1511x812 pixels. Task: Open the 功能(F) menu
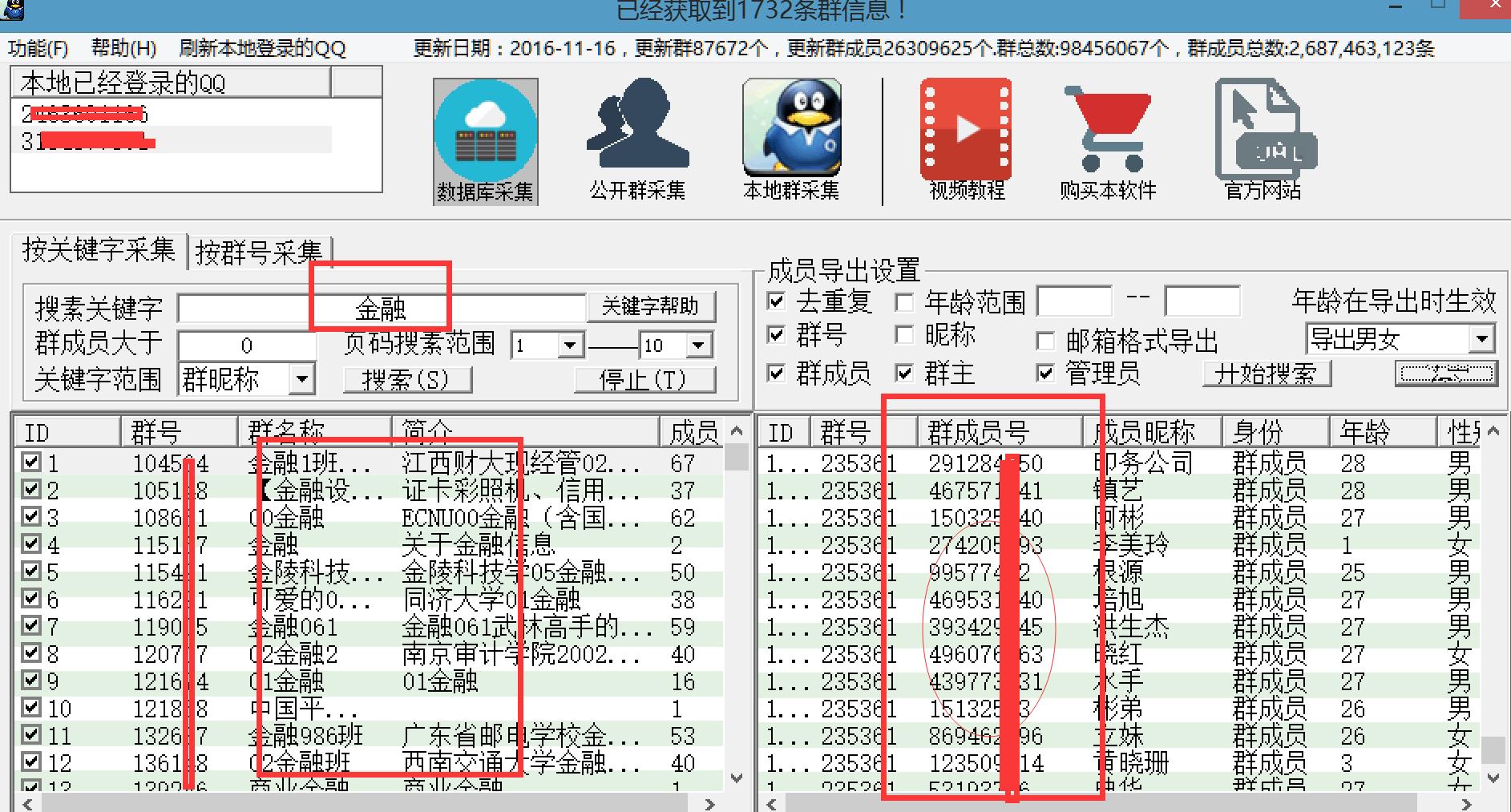(x=36, y=48)
